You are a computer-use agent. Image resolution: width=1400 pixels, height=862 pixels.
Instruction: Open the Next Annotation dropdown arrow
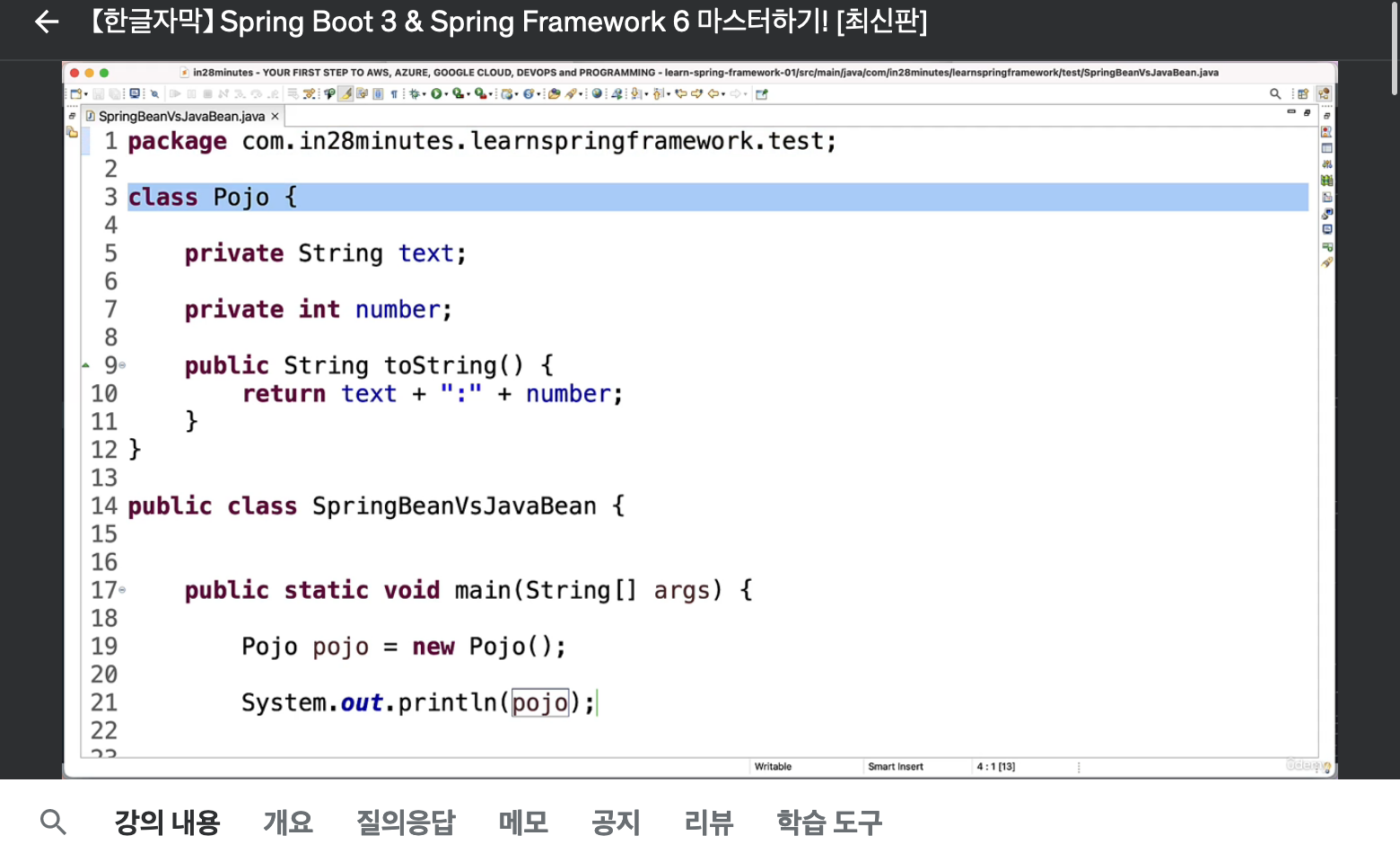(x=646, y=93)
